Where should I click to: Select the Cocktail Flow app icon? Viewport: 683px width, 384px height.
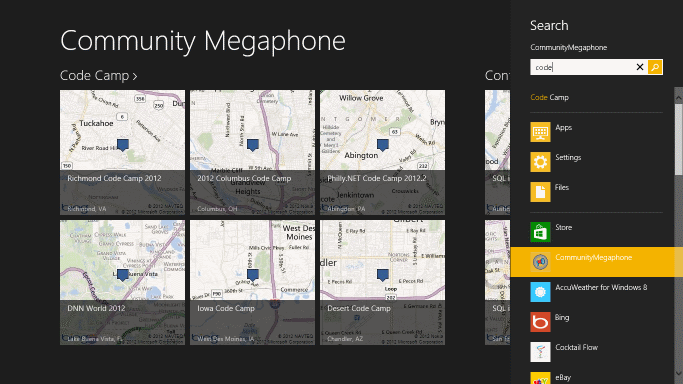pos(540,352)
